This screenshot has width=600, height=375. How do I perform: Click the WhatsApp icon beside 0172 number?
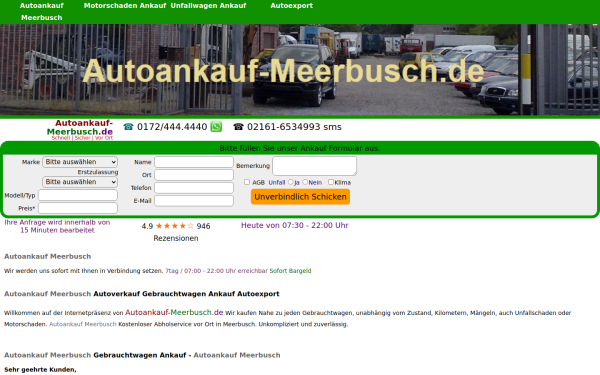tap(216, 127)
